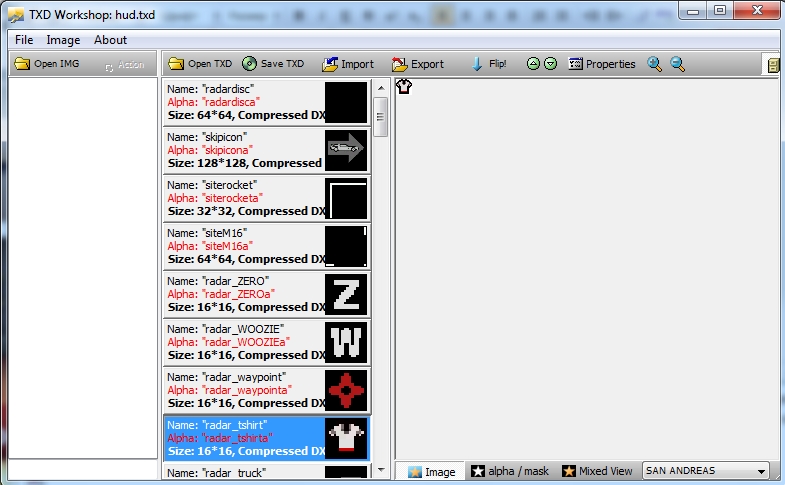785x485 pixels.
Task: Click texture list scrollbar up arrow
Action: click(x=381, y=88)
